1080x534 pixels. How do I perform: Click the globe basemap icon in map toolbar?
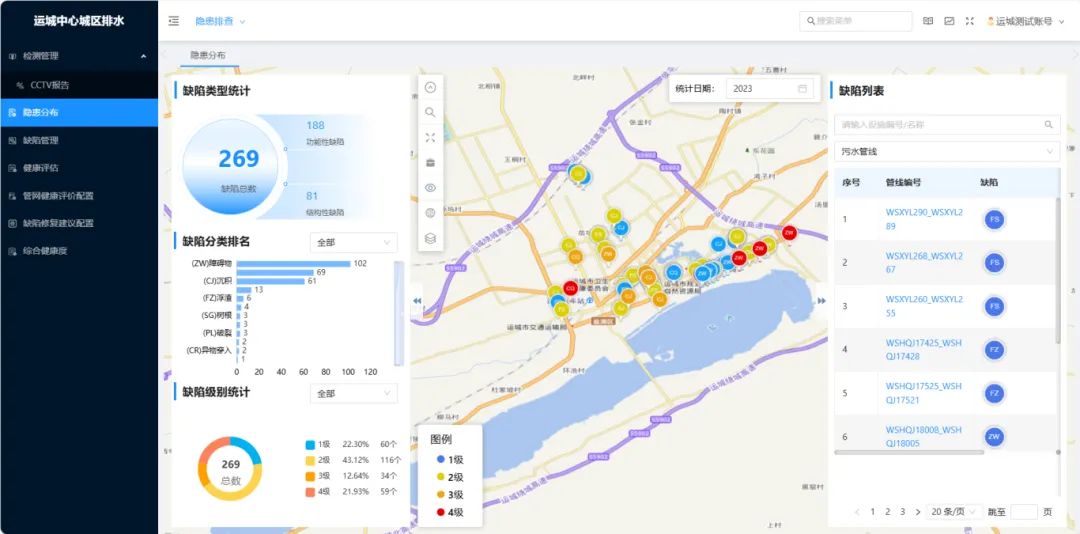pos(430,213)
